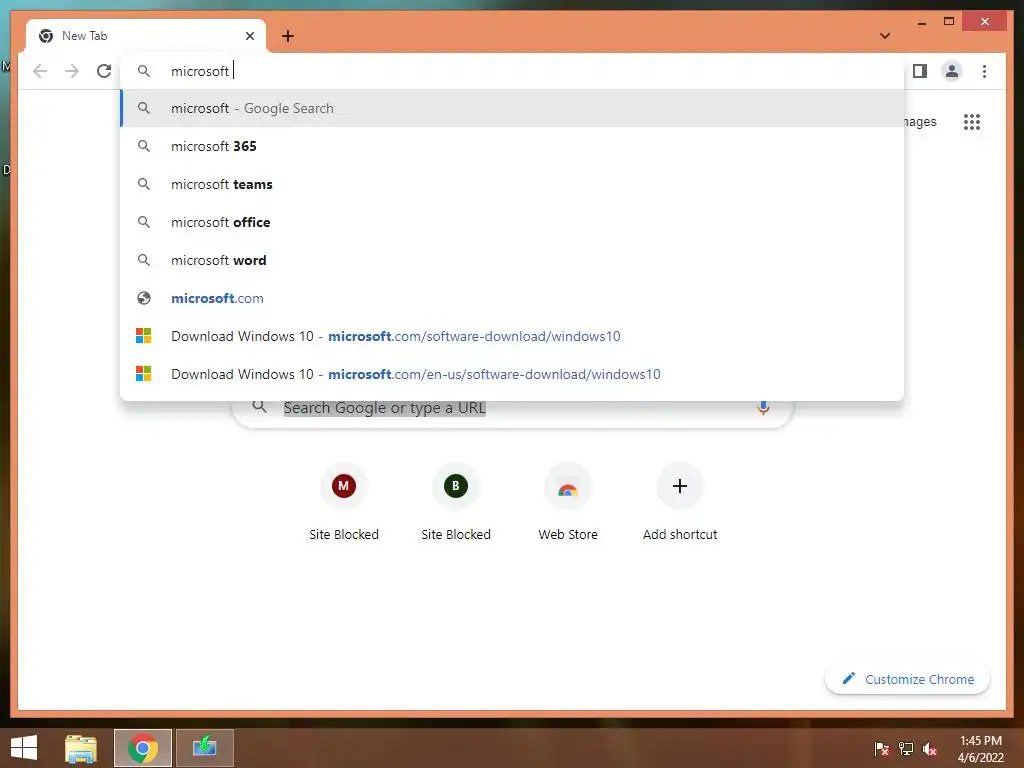Click the Customize Chrome button
This screenshot has height=768, width=1024.
[908, 679]
